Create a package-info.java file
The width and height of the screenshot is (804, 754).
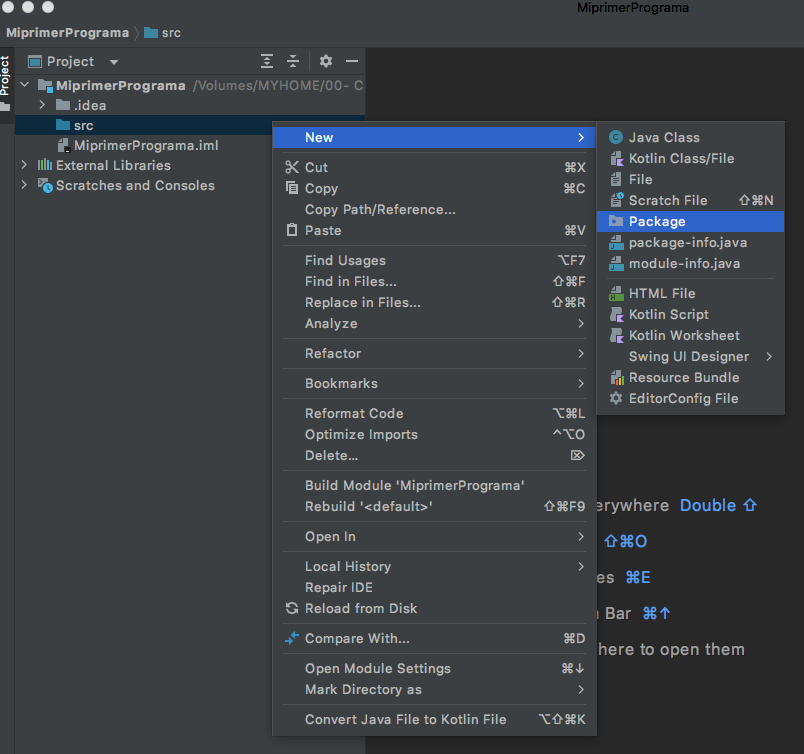pyautogui.click(x=691, y=243)
